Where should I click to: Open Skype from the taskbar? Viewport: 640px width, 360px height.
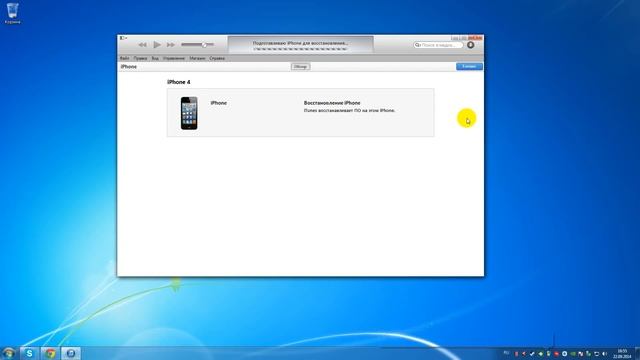pyautogui.click(x=29, y=353)
